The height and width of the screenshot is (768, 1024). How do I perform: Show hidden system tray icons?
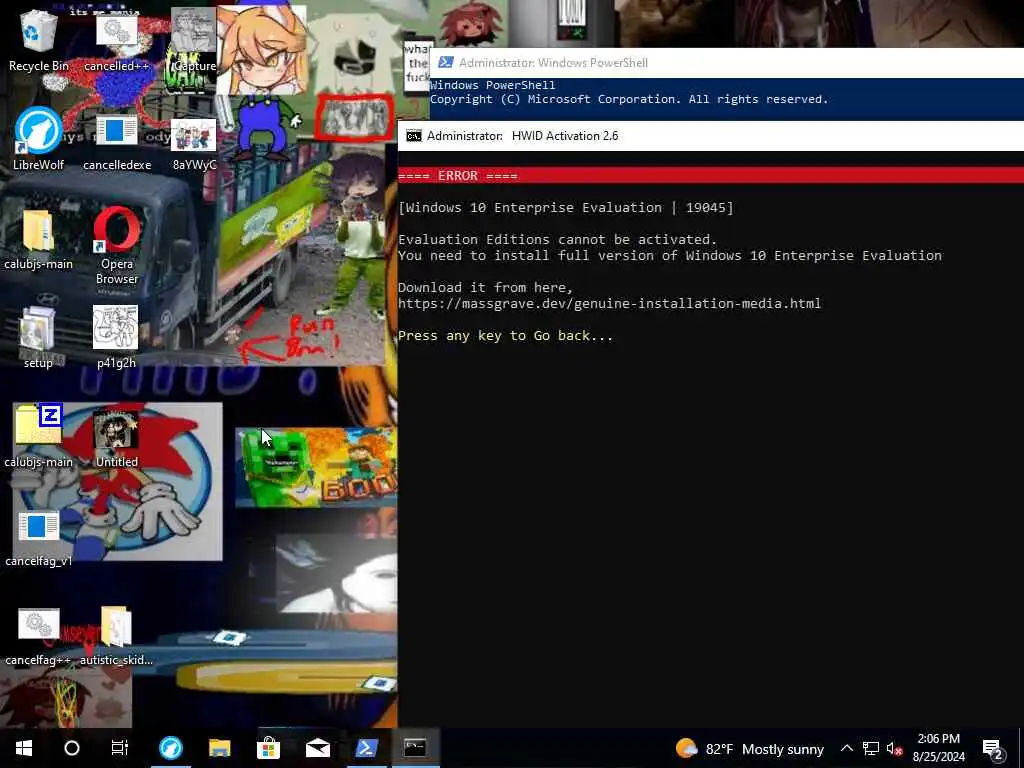(846, 748)
